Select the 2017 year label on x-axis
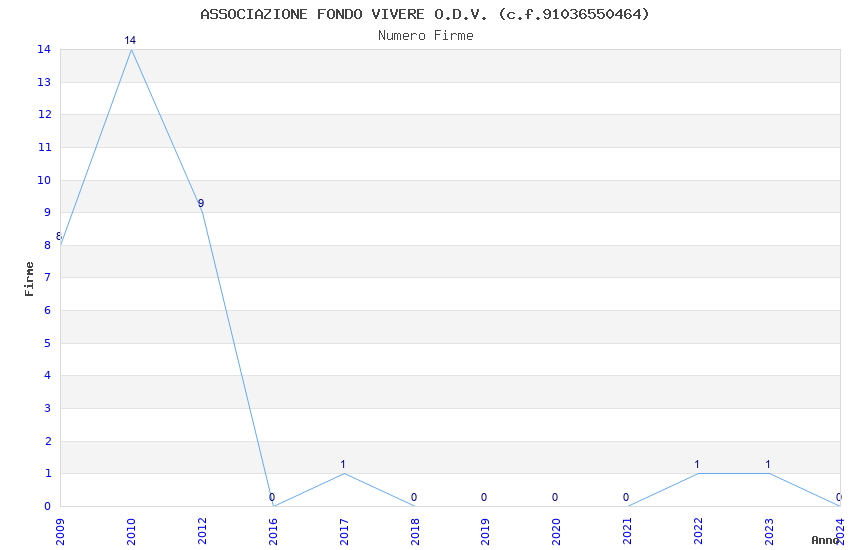850x550 pixels. 344,531
